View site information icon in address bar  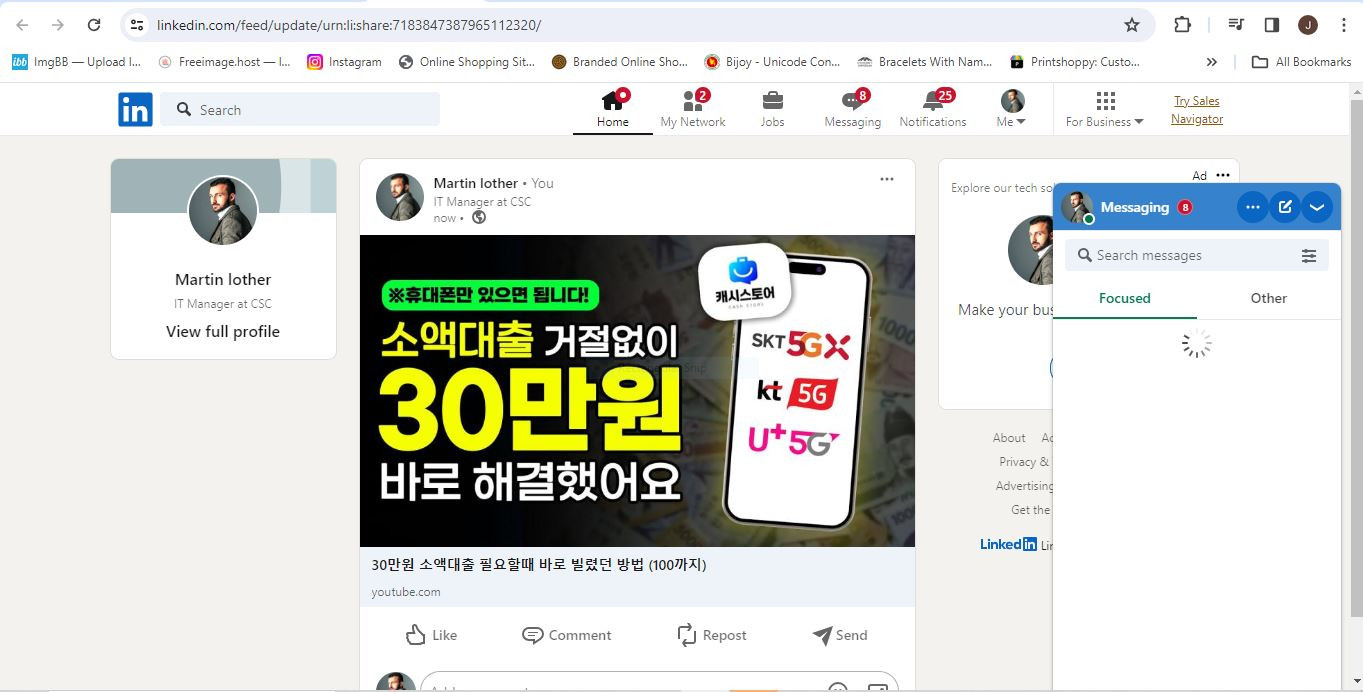pos(138,25)
